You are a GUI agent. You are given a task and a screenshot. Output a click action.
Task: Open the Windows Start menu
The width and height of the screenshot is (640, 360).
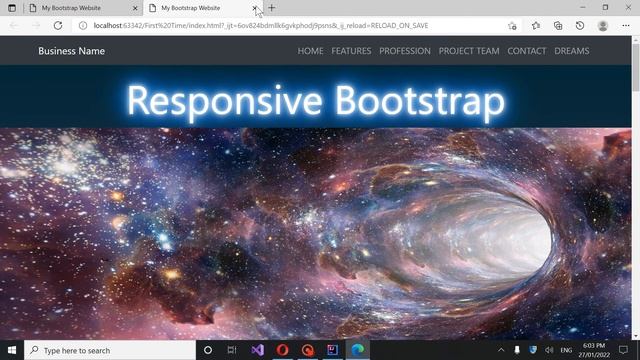point(12,350)
